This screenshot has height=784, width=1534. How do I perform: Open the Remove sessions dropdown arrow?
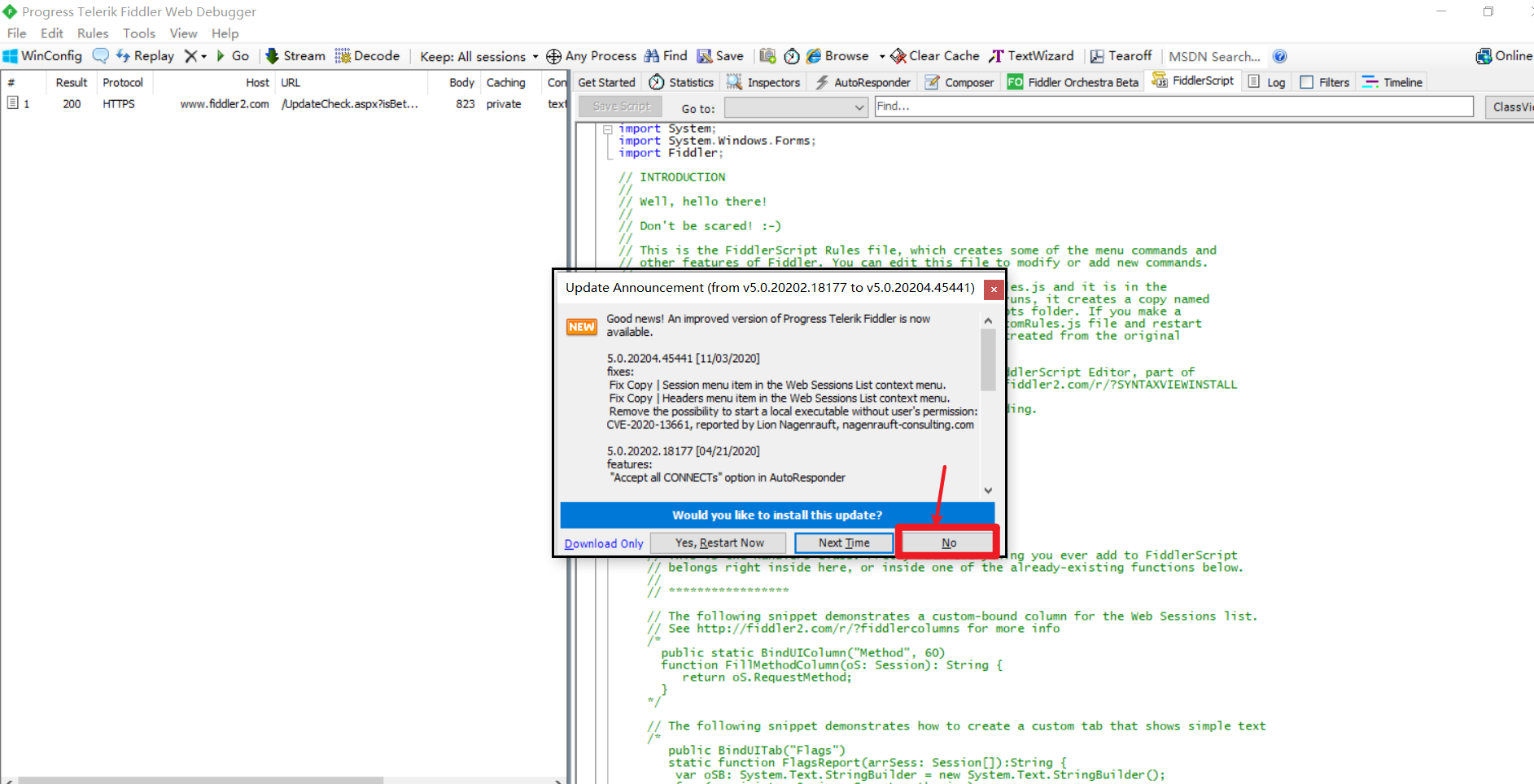click(203, 56)
